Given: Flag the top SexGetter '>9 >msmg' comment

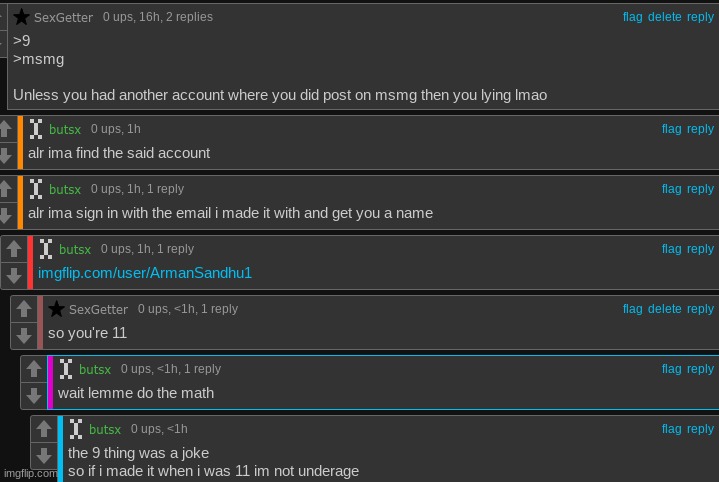Looking at the screenshot, I should (632, 17).
